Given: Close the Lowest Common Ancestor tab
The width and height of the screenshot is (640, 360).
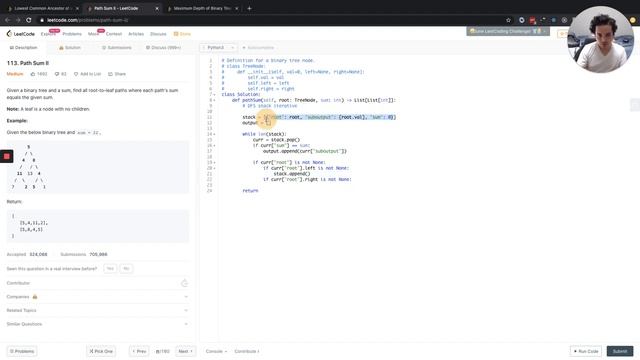Looking at the screenshot, I should click(77, 8).
